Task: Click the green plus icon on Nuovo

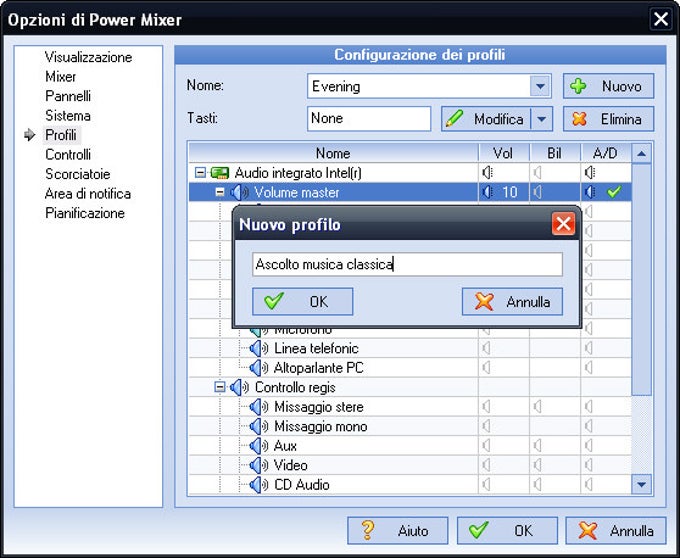Action: (x=578, y=86)
